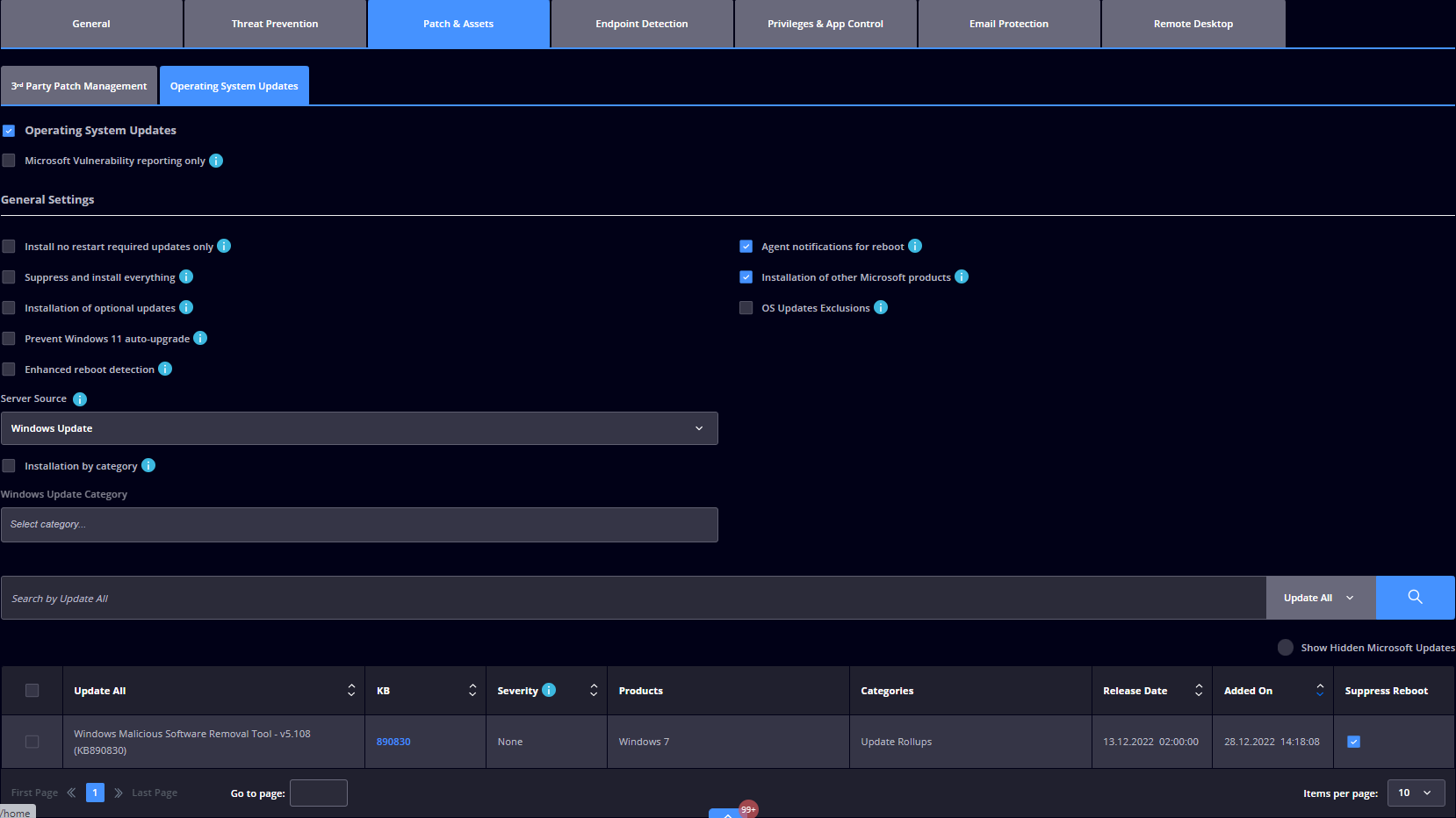Show info for OS Updates Exclusions

881,307
